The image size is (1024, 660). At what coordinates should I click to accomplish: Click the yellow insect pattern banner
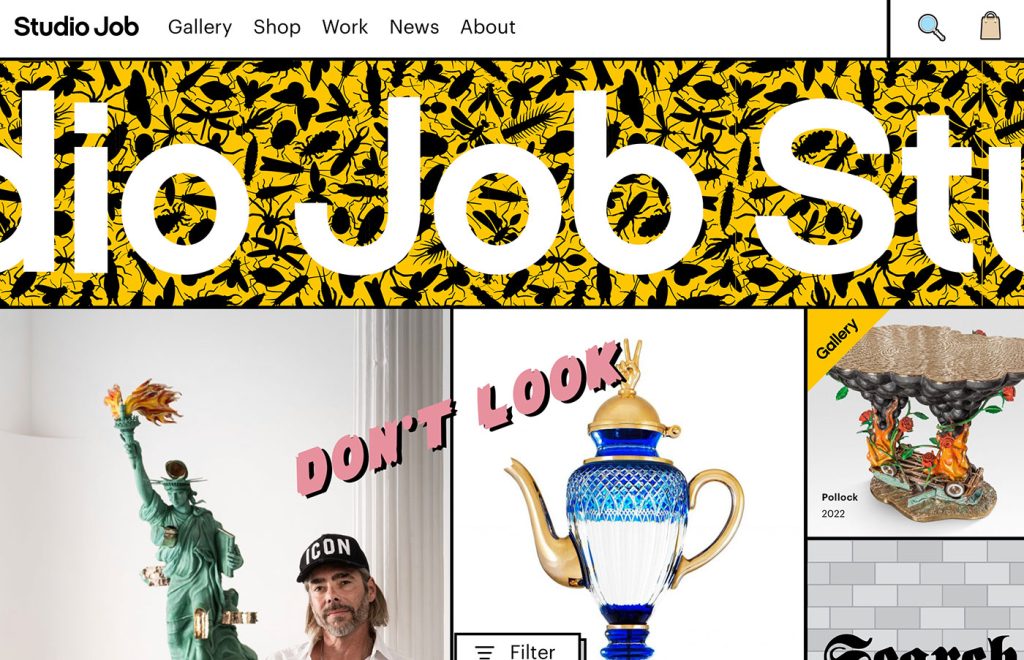(512, 183)
